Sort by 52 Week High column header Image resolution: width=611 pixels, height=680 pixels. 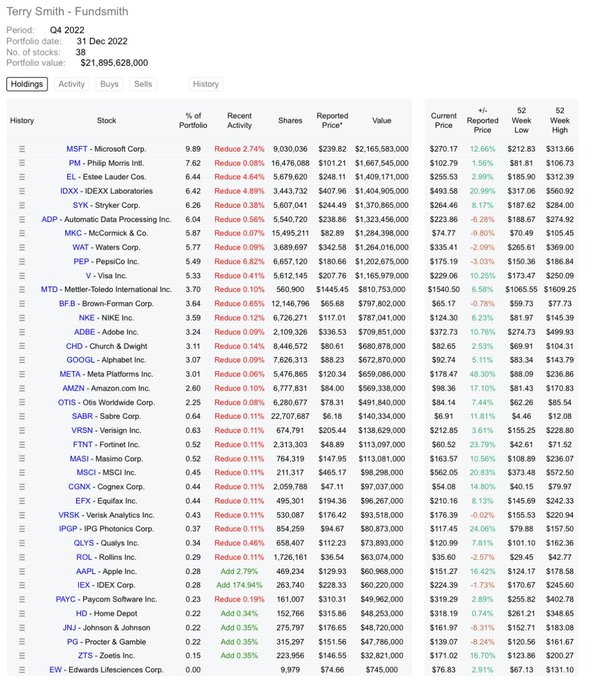[560, 120]
